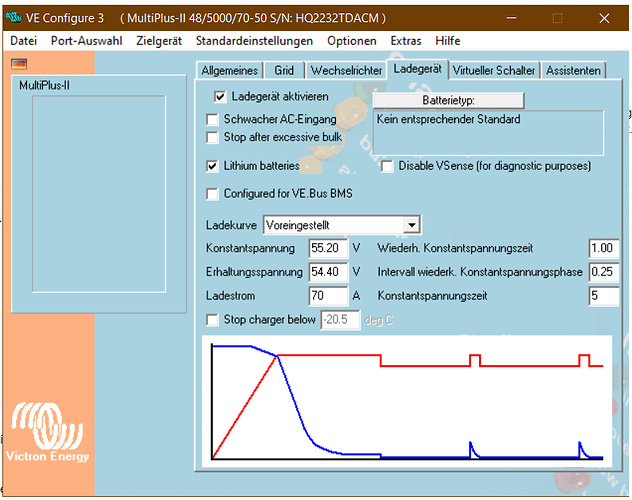This screenshot has width=632, height=500.
Task: Click the MultiPlus-II device label
Action: 44,86
